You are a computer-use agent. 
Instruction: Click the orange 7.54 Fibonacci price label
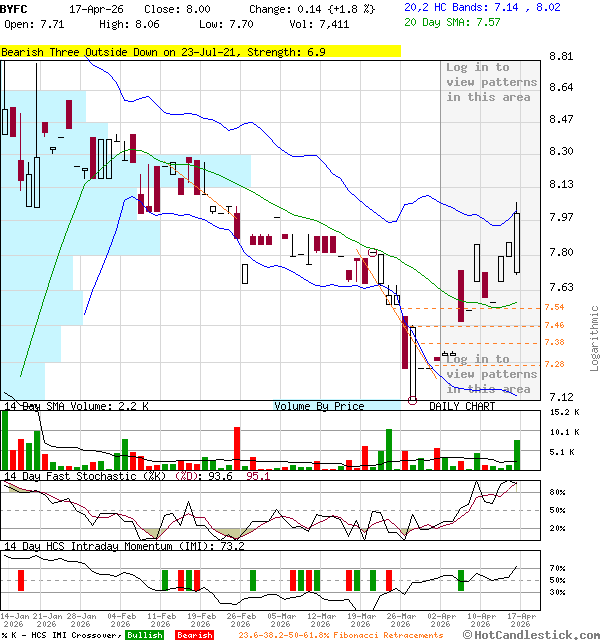[x=554, y=308]
